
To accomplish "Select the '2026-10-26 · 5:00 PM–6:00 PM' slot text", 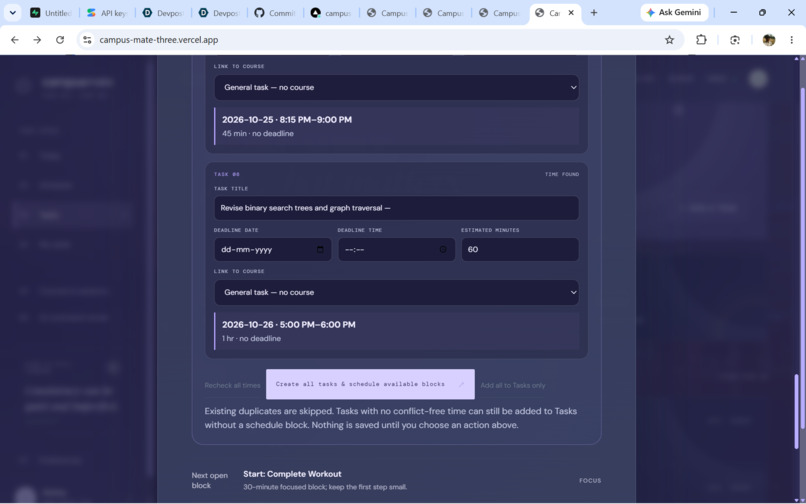I will tap(288, 325).
